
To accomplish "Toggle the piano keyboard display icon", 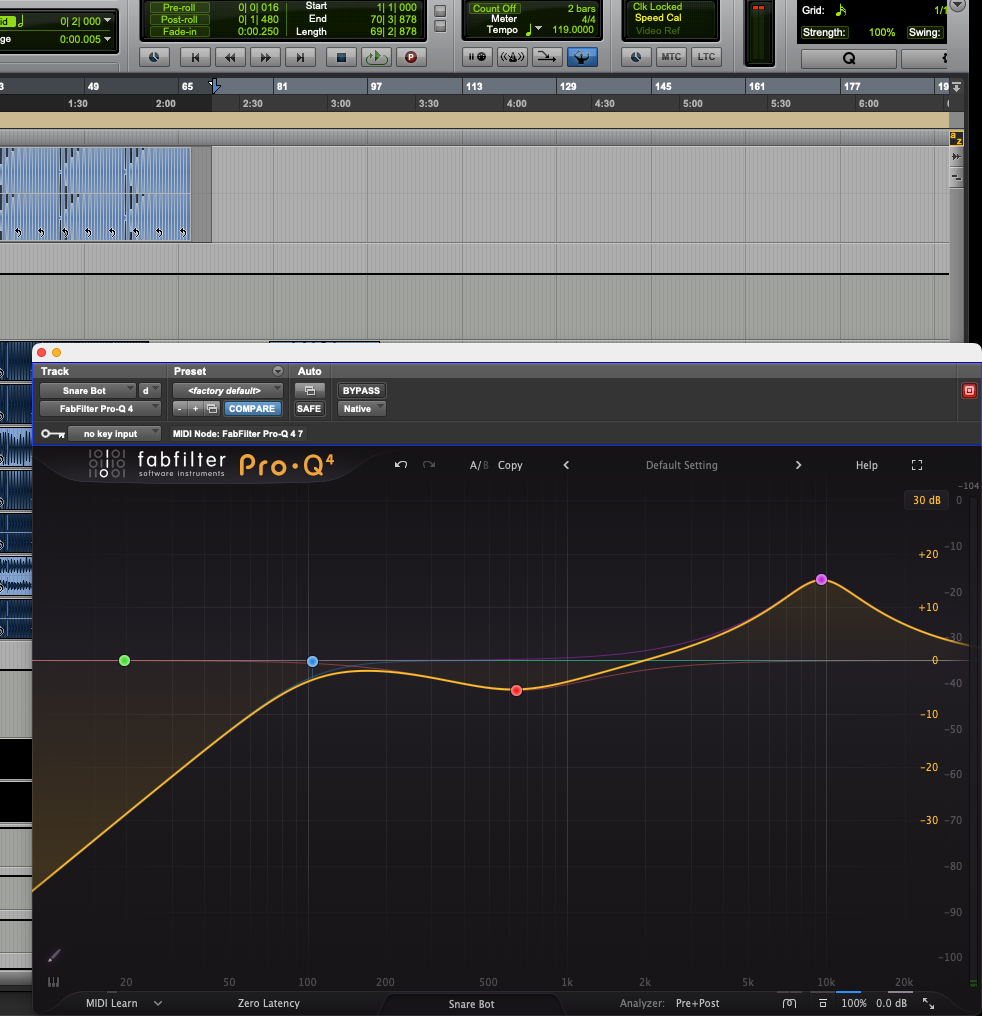I will [x=54, y=982].
